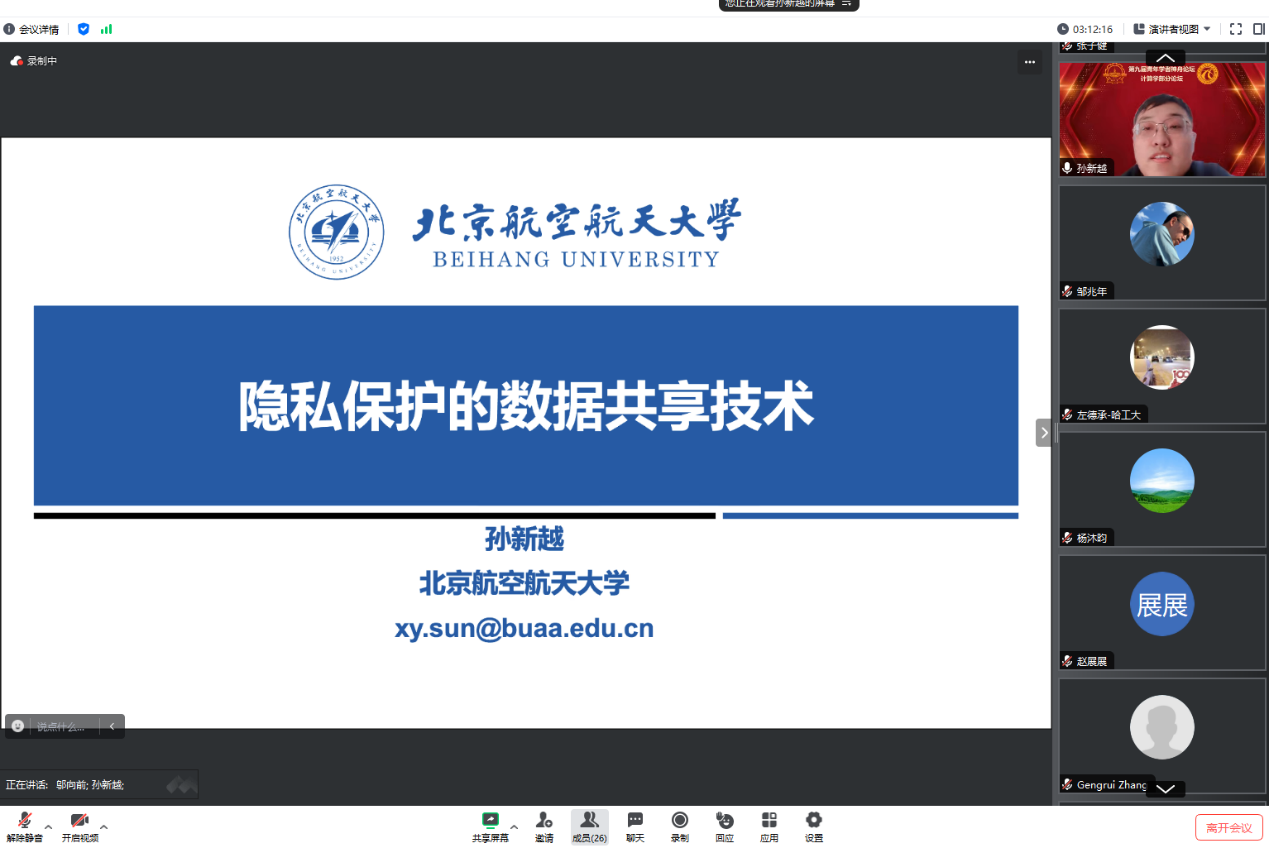
Task: Toggle the side panel icon at top right
Action: click(x=1258, y=29)
